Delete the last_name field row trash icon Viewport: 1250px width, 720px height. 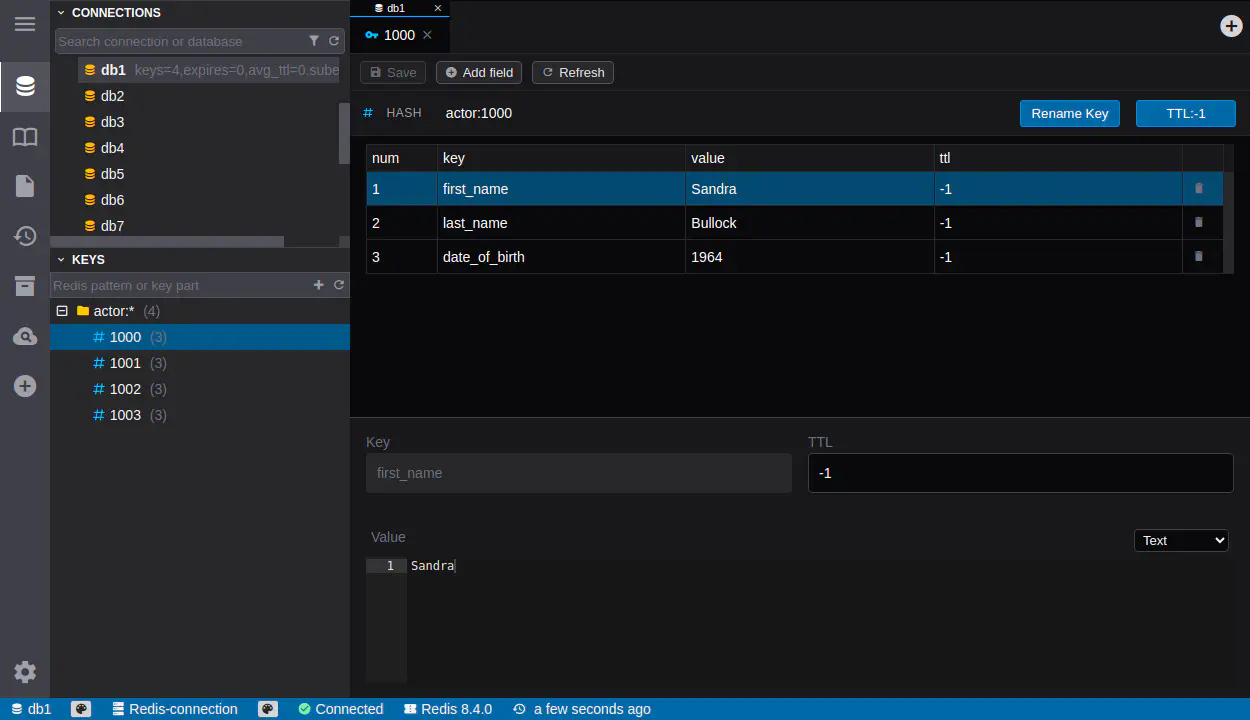pos(1199,222)
